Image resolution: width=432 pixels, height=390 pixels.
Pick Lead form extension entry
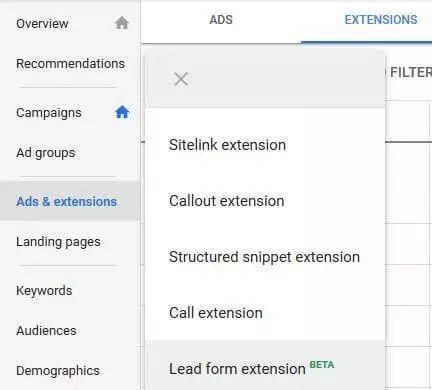tap(265, 365)
